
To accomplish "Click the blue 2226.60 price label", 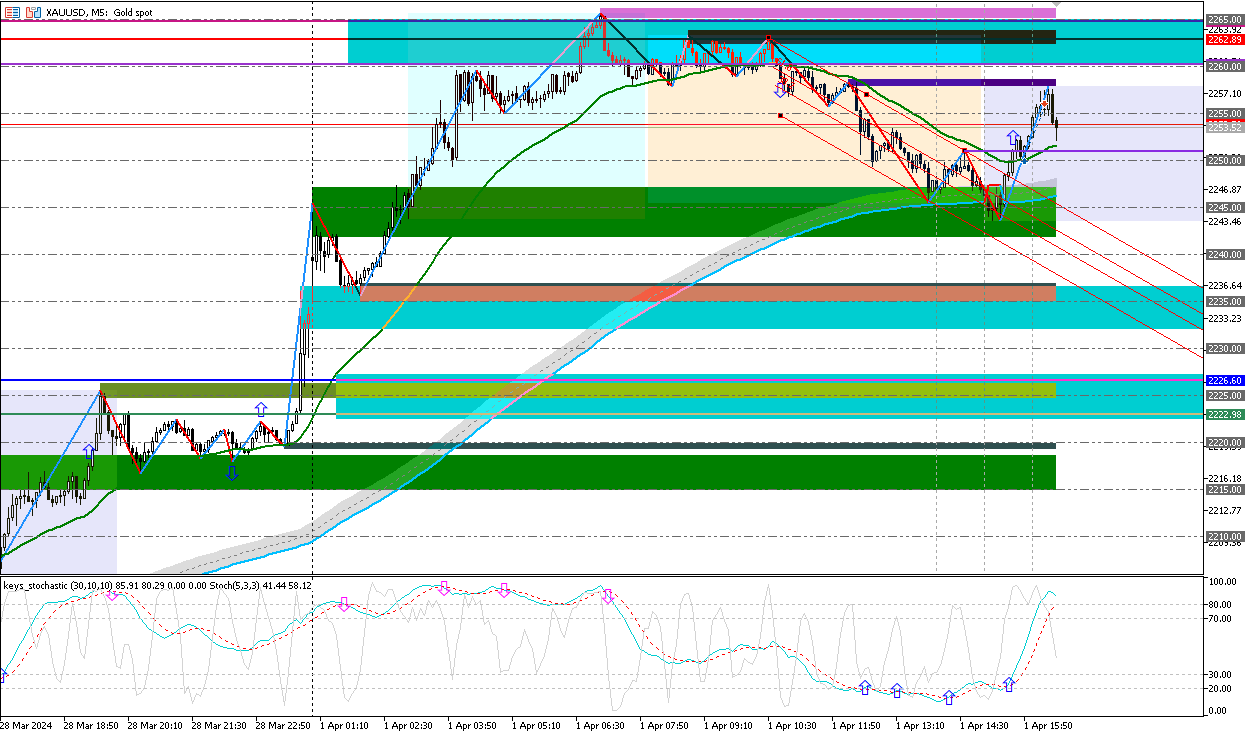I will [x=1224, y=380].
